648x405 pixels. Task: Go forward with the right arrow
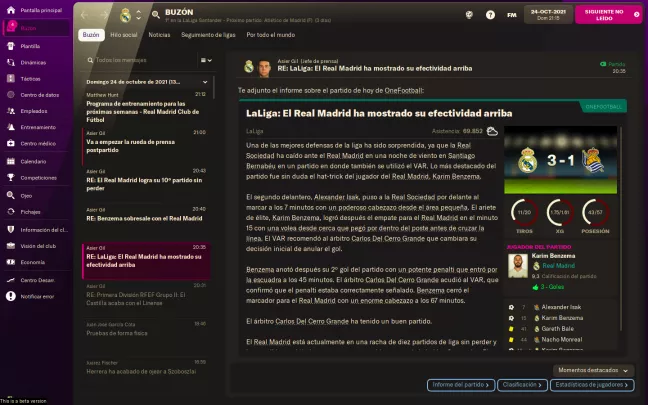click(x=104, y=15)
